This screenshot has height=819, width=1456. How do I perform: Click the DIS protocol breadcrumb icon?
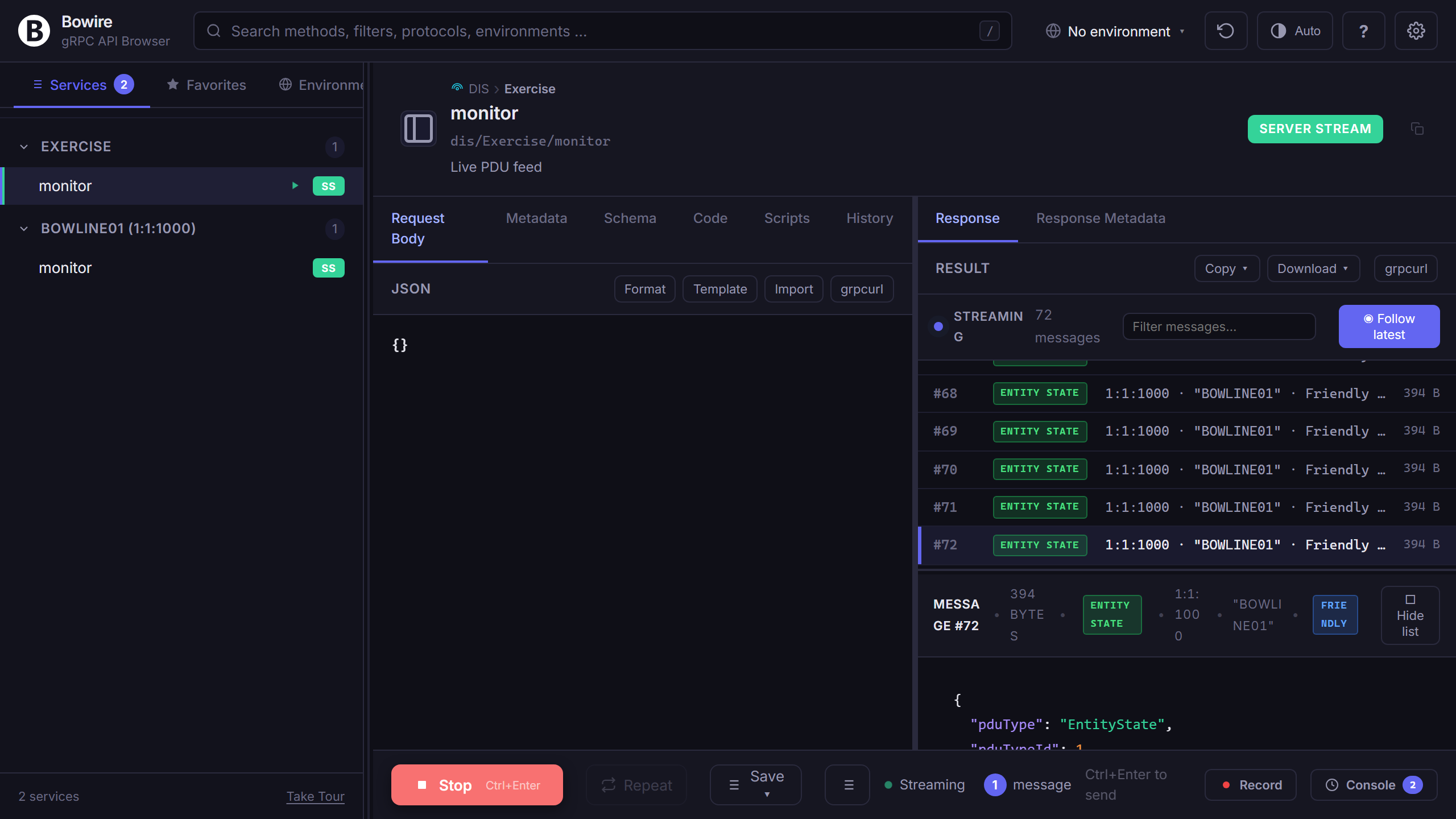(x=457, y=88)
